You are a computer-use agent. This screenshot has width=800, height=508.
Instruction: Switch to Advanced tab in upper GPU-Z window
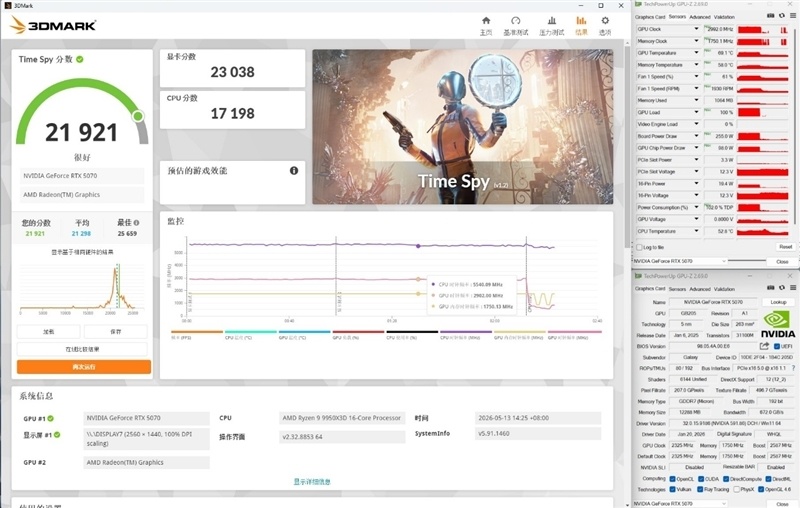click(x=699, y=17)
